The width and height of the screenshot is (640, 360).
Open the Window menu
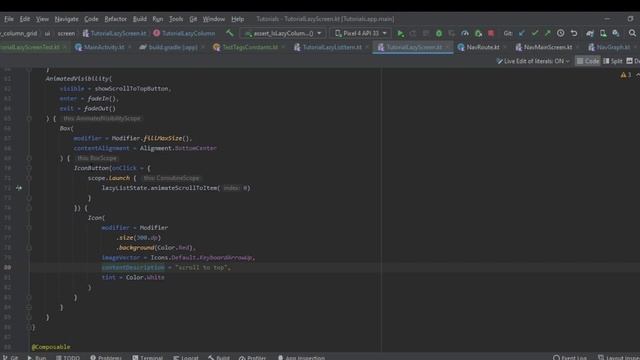point(214,19)
